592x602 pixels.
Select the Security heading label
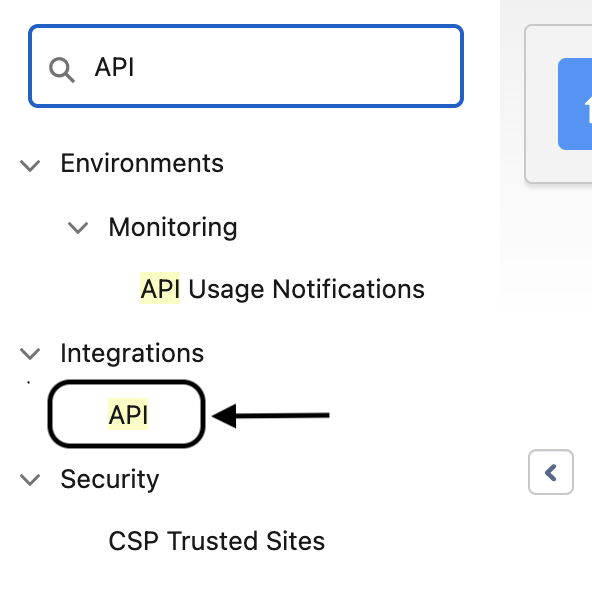[110, 479]
